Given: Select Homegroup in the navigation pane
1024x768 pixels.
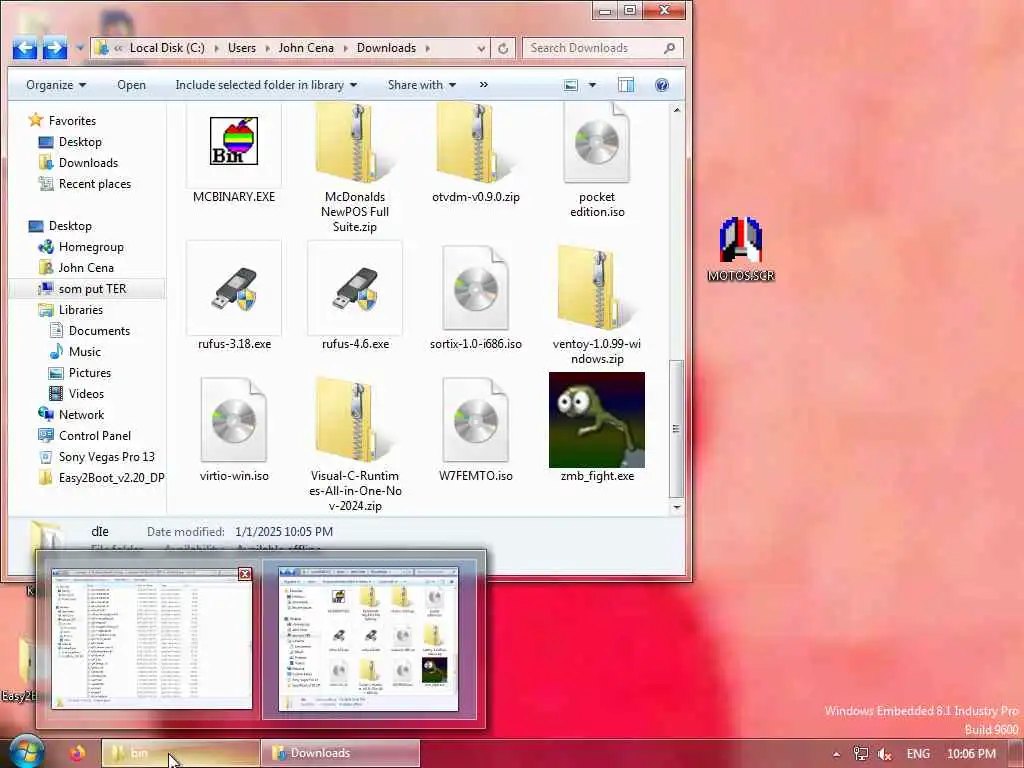Looking at the screenshot, I should [91, 247].
